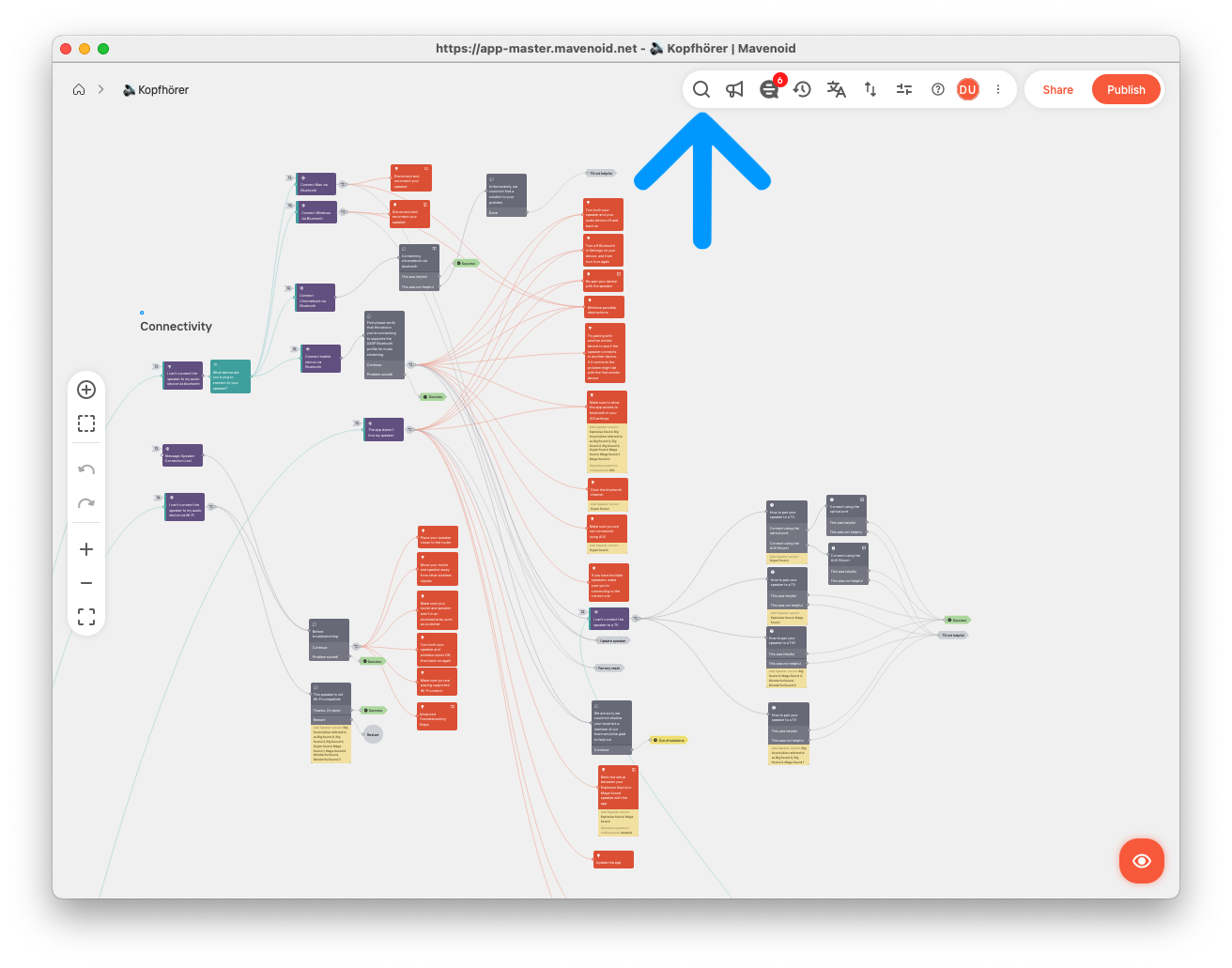Select the 'Advanced Troubleshooting Steps' red node
Image resolution: width=1232 pixels, height=968 pixels.
click(x=438, y=716)
